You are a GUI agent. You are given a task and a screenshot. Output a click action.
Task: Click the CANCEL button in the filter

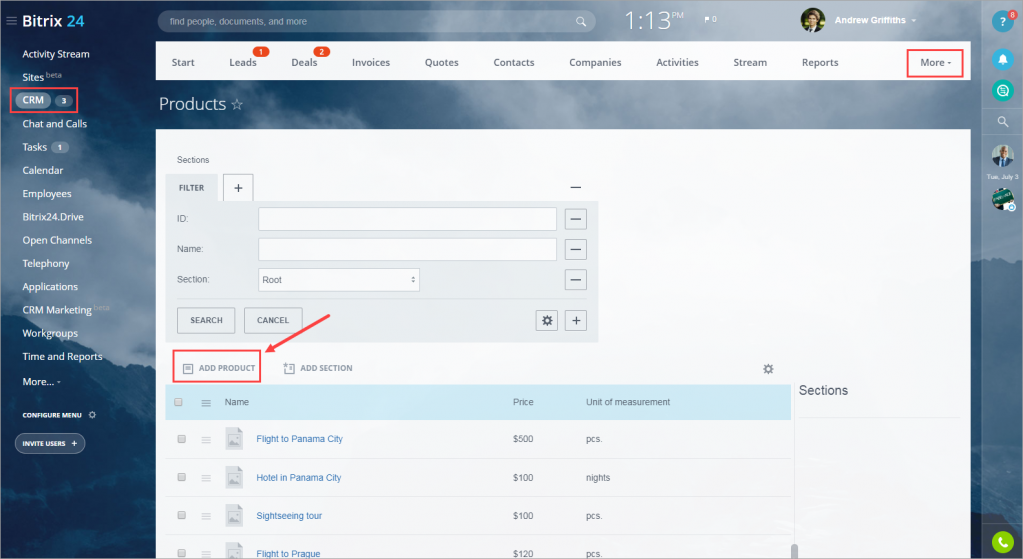(x=273, y=320)
